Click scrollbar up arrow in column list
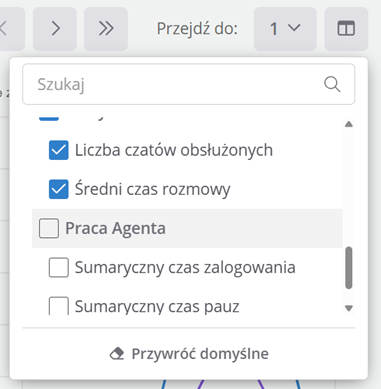Screen dimensions: 381x389 click(x=349, y=124)
